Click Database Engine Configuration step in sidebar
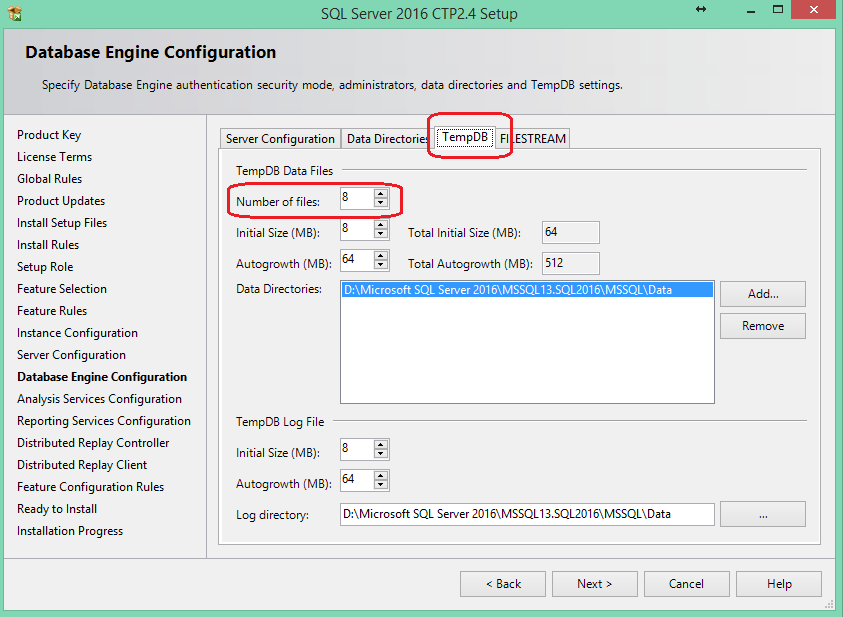 tap(102, 377)
